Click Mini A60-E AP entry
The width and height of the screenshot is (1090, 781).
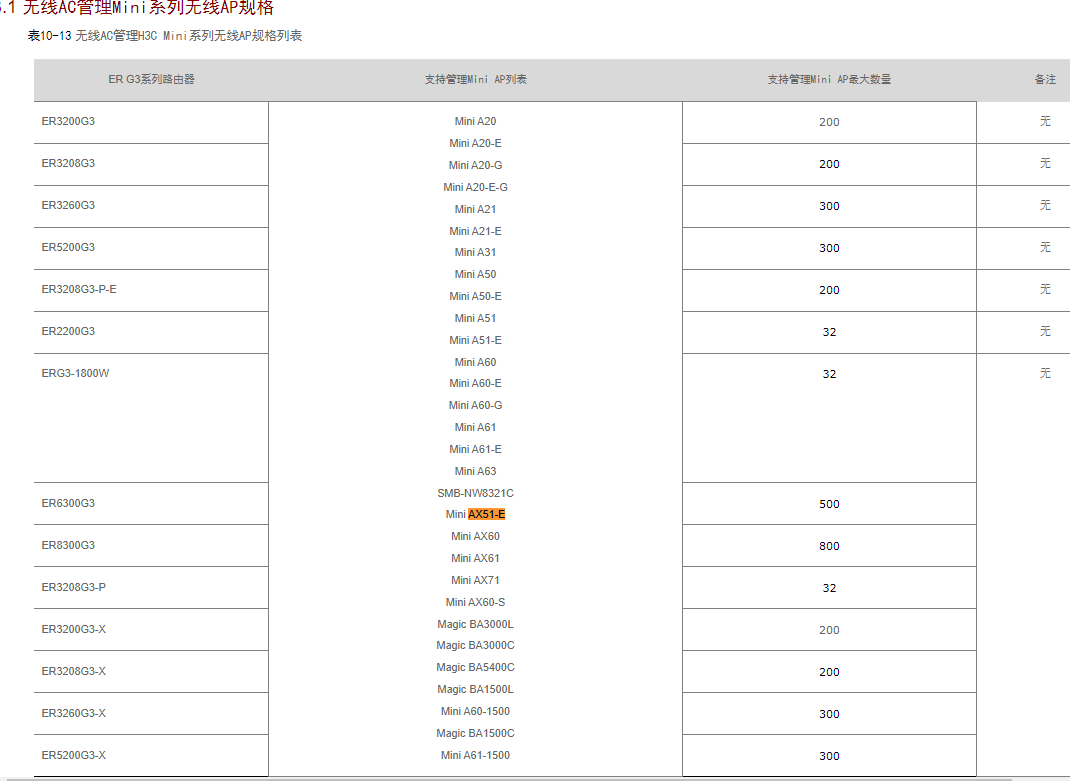click(475, 384)
